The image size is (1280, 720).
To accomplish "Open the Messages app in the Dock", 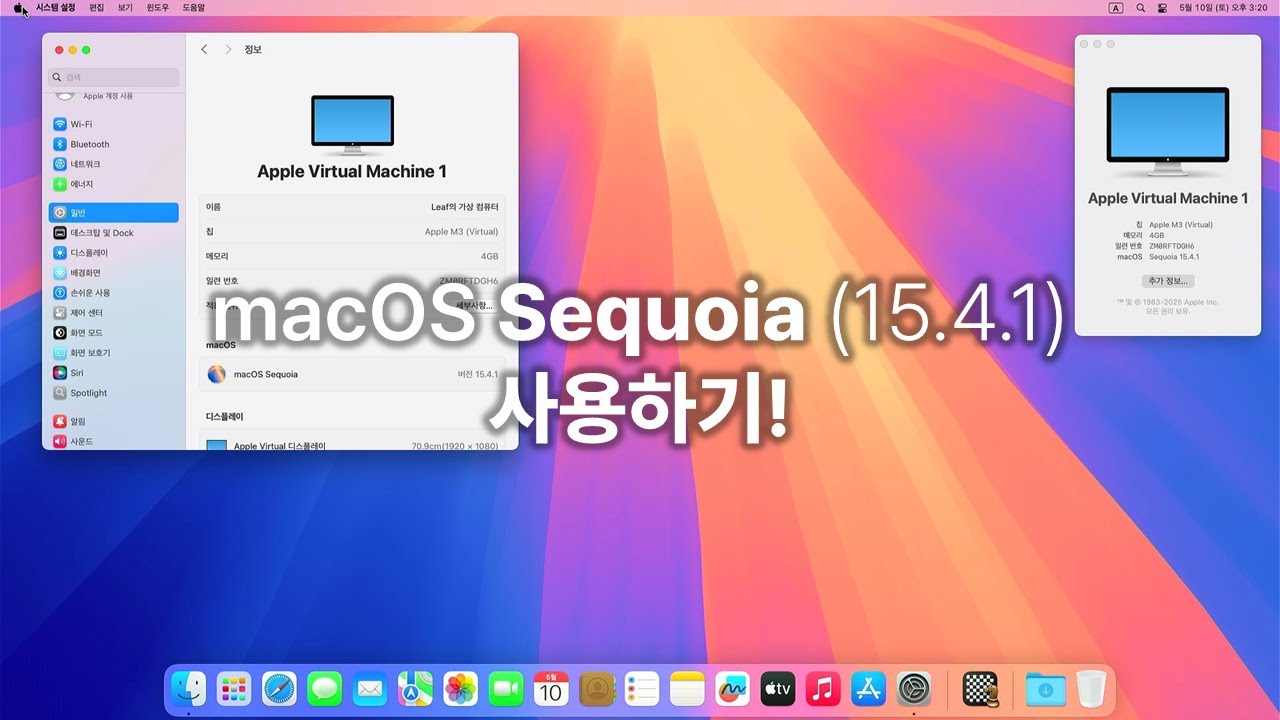I will coord(325,689).
